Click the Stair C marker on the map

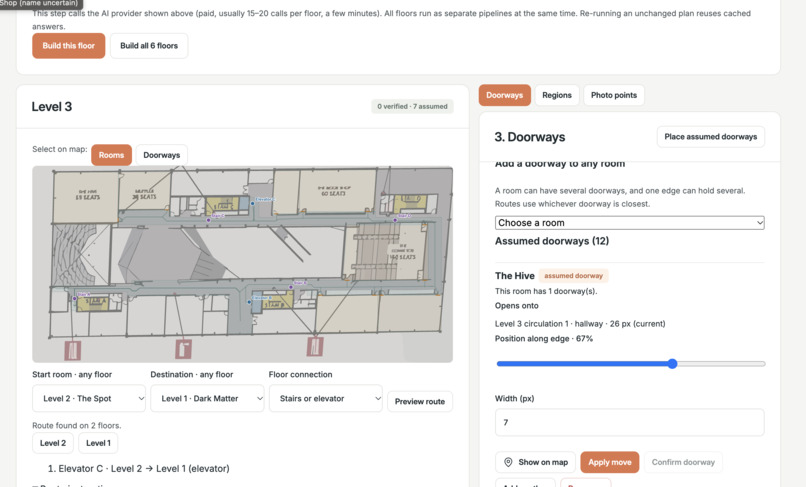208,220
